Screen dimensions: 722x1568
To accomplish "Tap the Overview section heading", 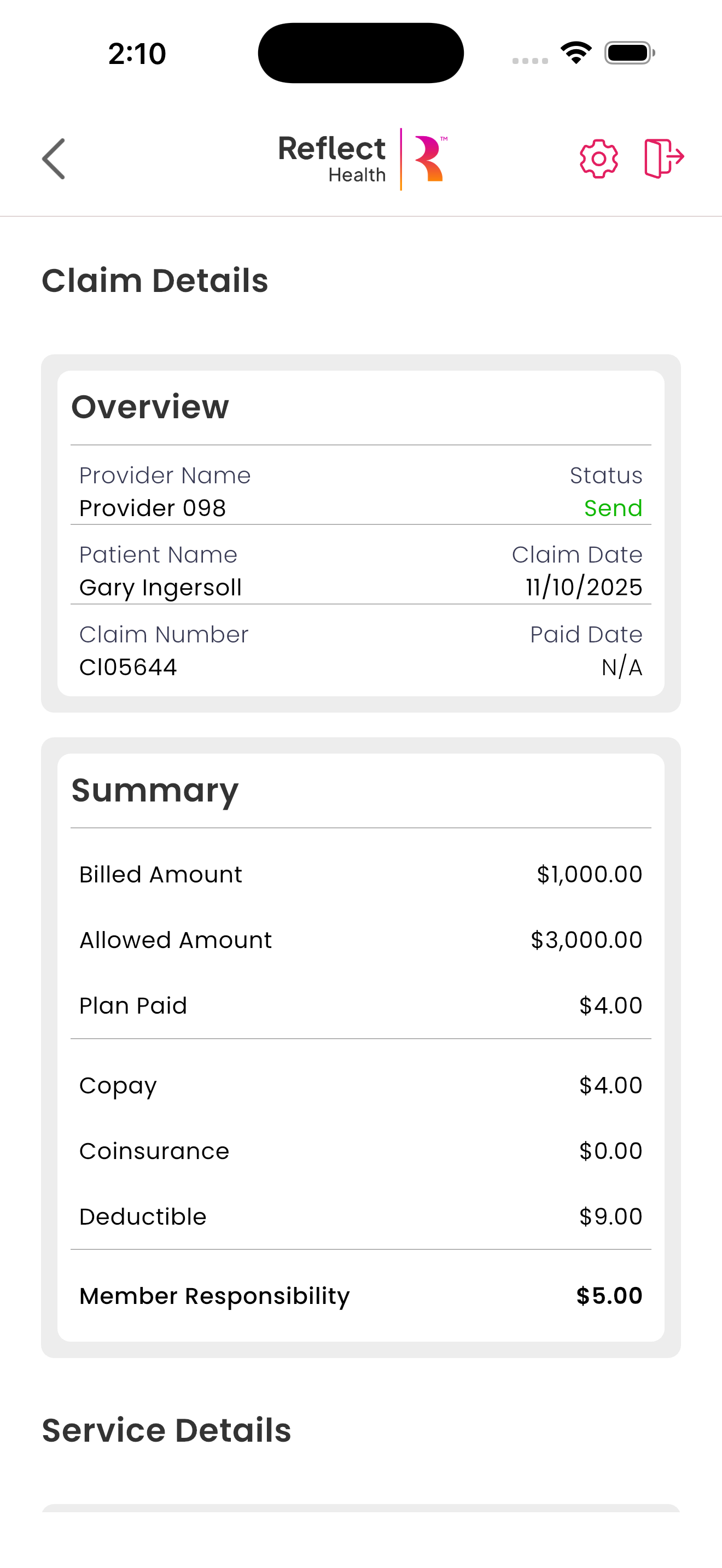I will point(150,407).
